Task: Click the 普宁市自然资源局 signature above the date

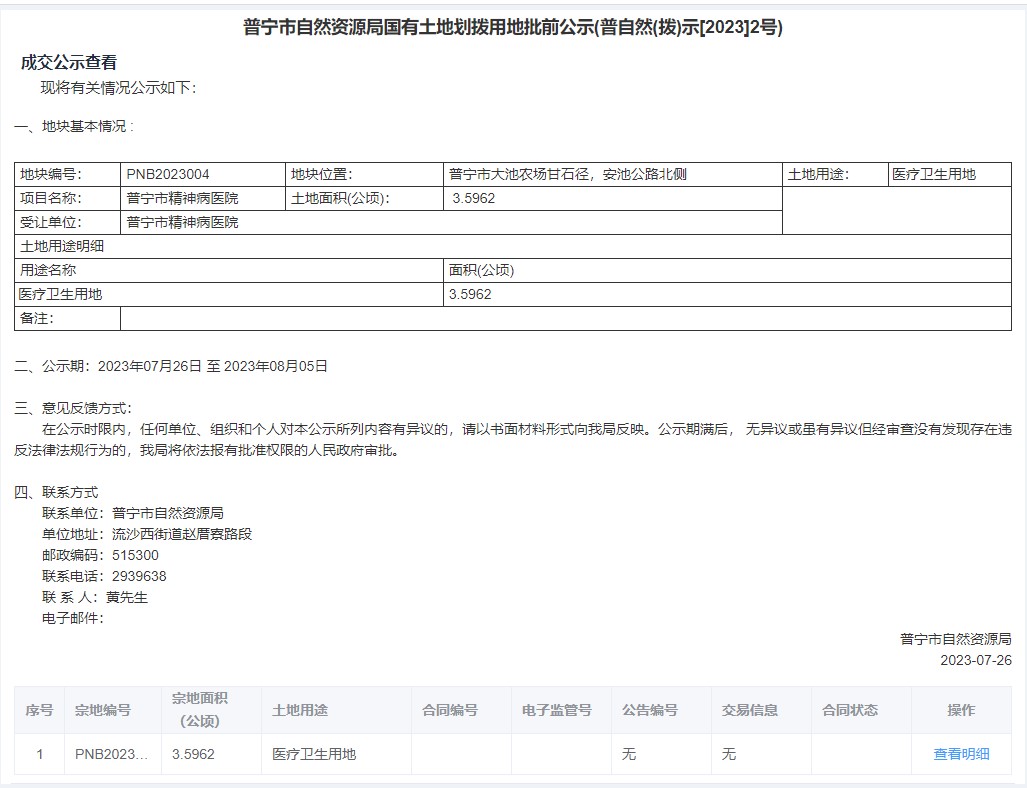Action: pos(956,639)
